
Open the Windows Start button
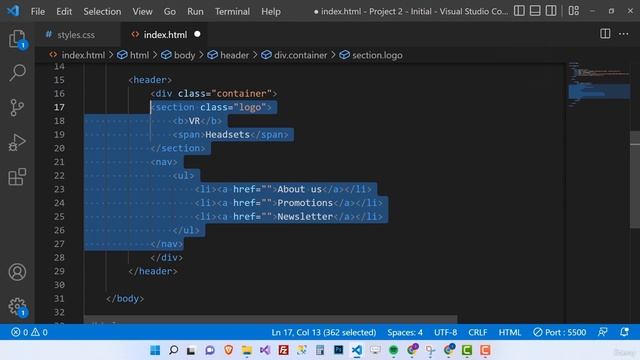155,350
